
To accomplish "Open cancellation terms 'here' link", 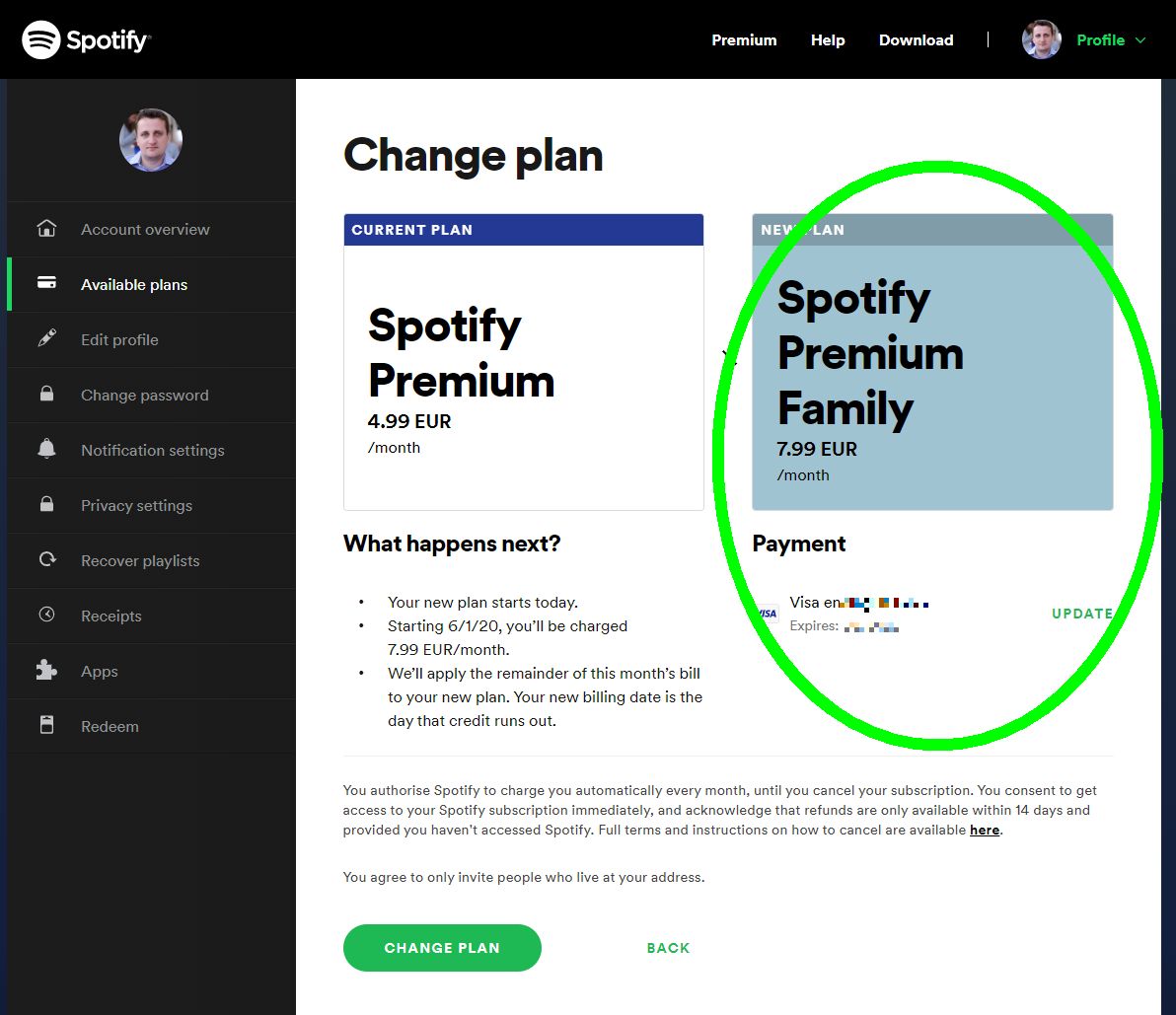I will click(x=984, y=830).
